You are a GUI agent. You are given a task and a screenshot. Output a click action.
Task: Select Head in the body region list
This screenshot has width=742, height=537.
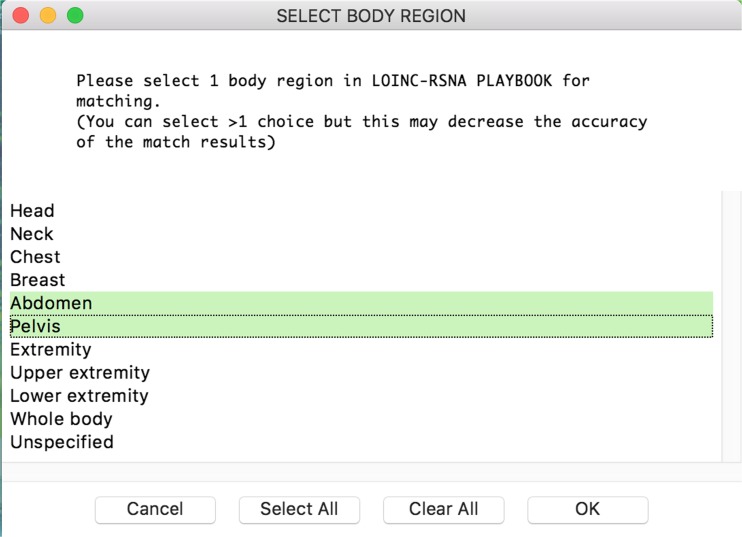362,211
